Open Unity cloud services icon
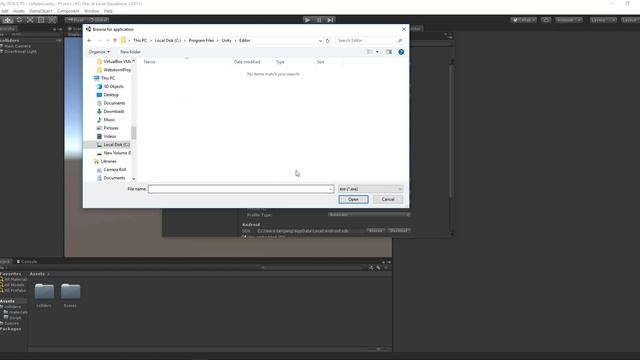640x360 pixels. pyautogui.click(x=546, y=20)
